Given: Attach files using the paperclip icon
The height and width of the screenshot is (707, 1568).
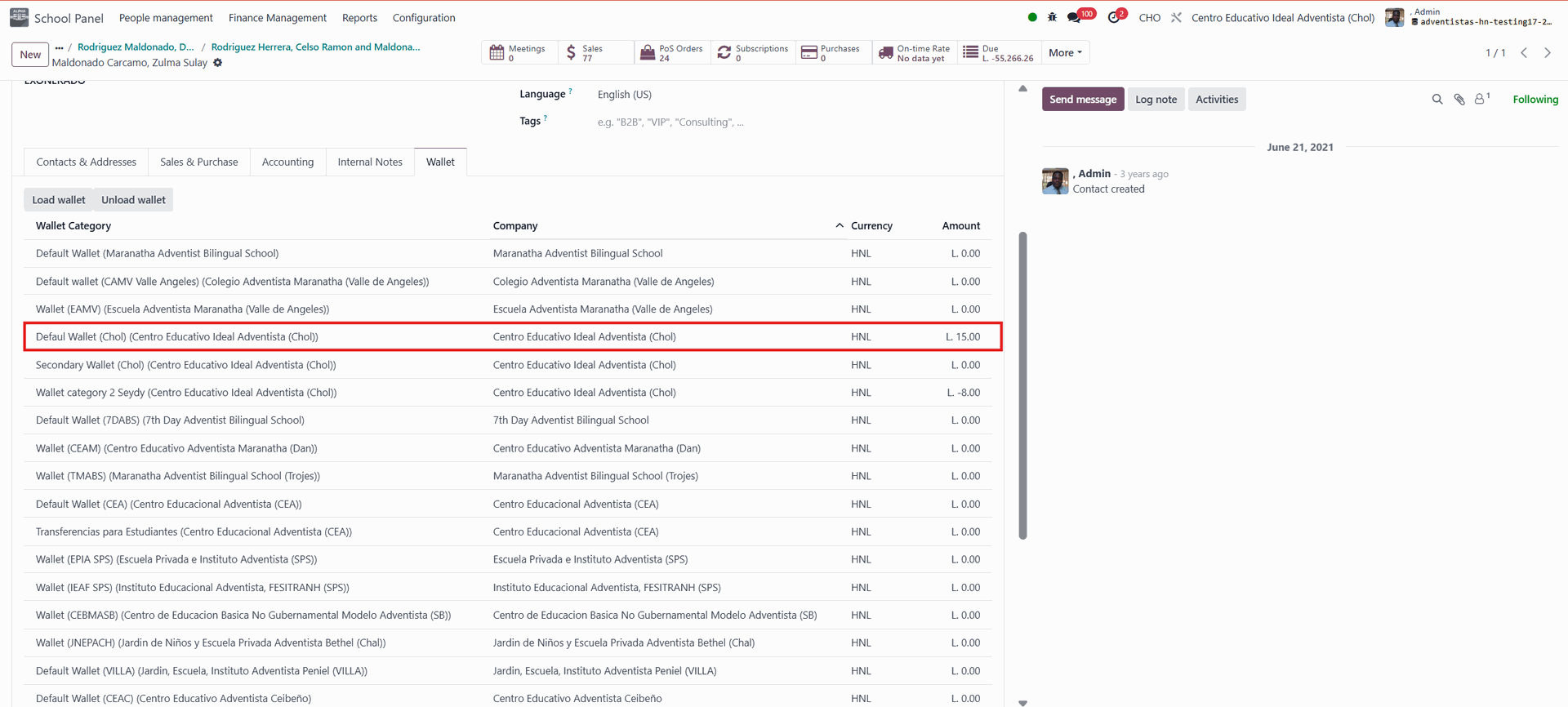Looking at the screenshot, I should 1459,100.
